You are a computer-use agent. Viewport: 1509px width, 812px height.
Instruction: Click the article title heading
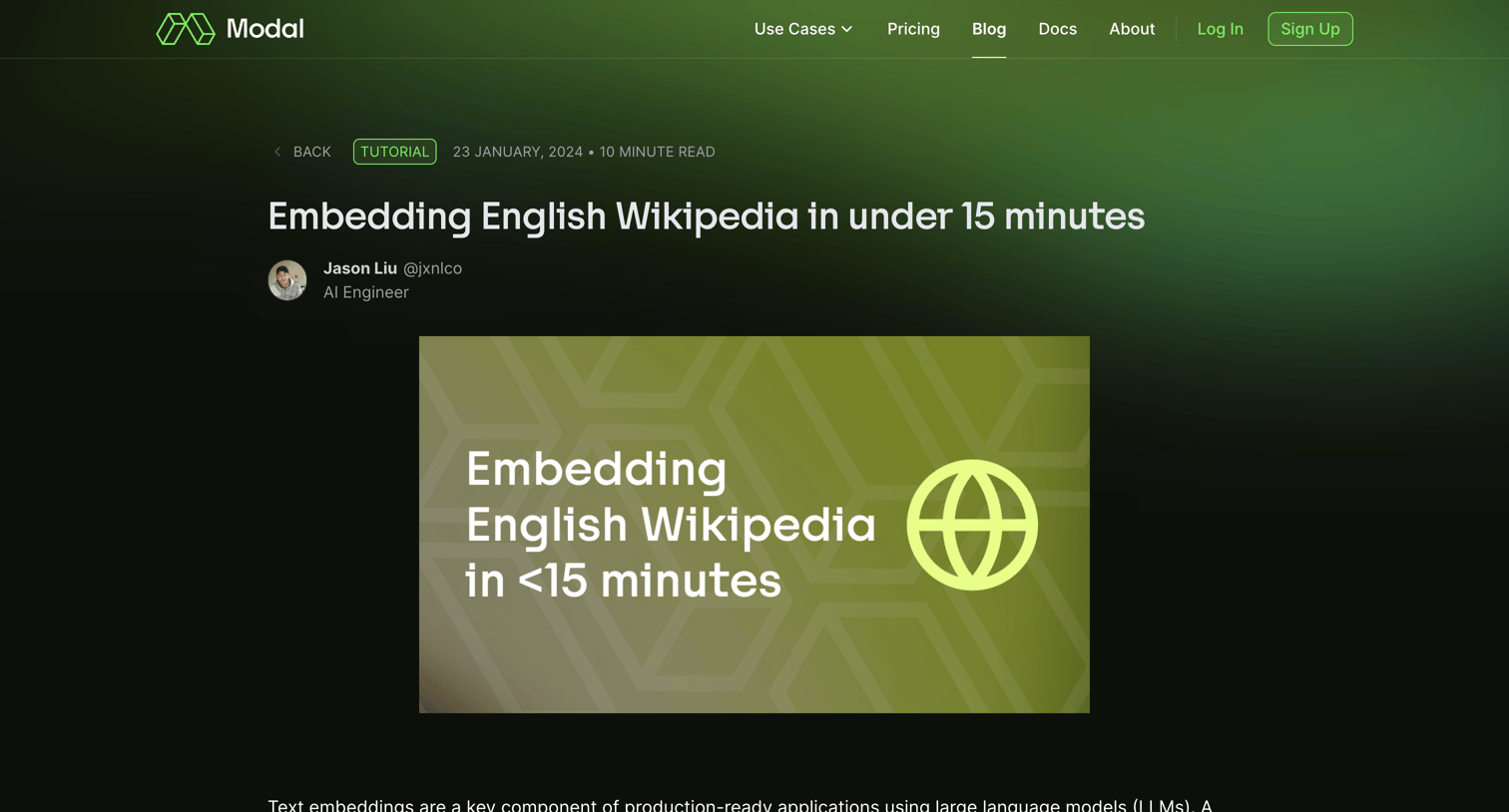707,215
